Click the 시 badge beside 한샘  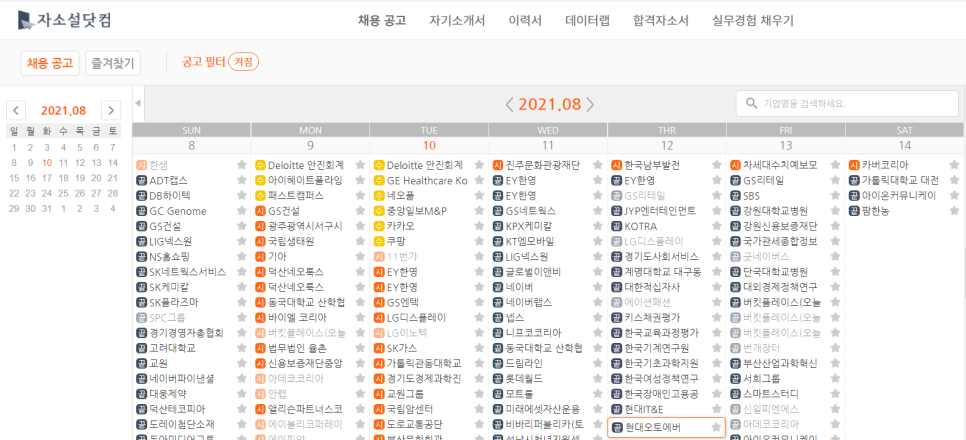click(x=141, y=165)
